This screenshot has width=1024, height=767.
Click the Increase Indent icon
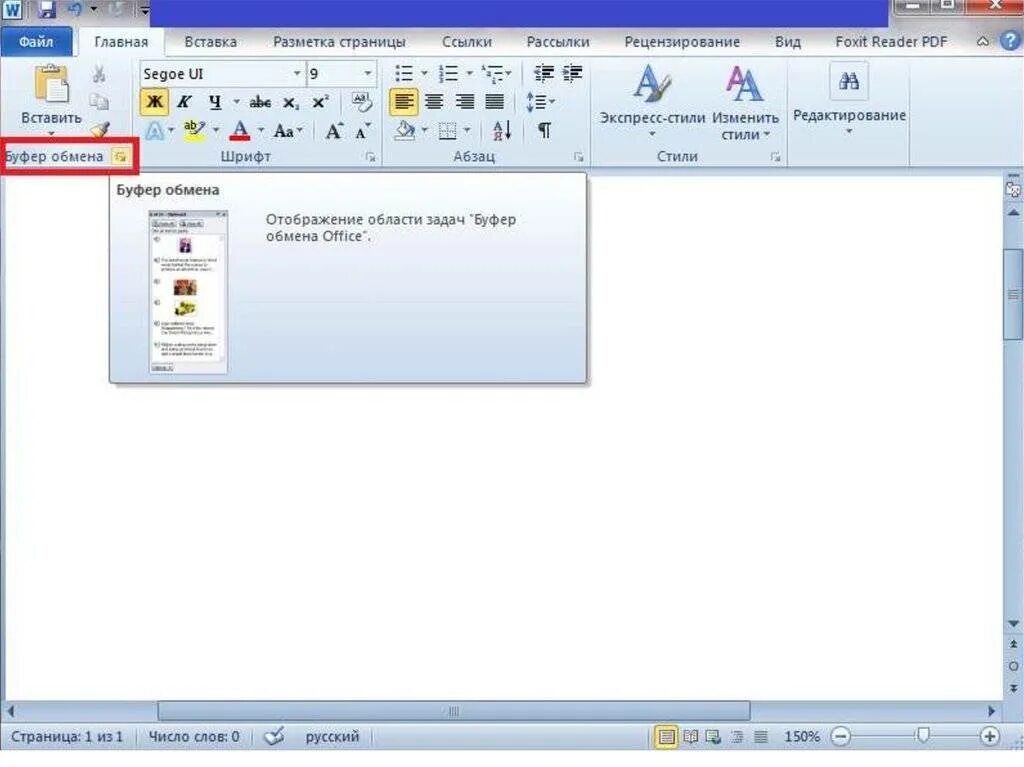573,73
